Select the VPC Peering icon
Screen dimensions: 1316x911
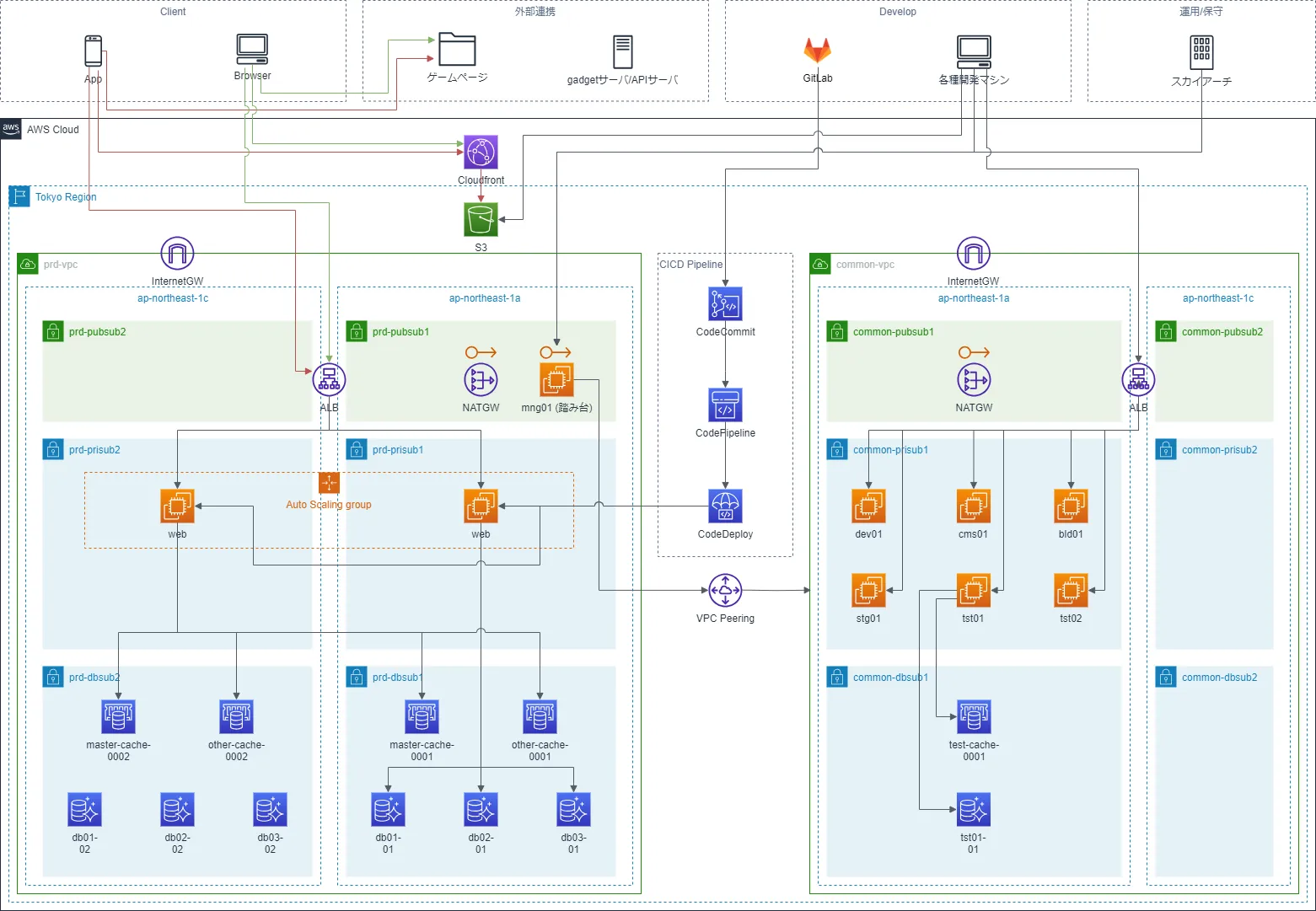click(725, 591)
